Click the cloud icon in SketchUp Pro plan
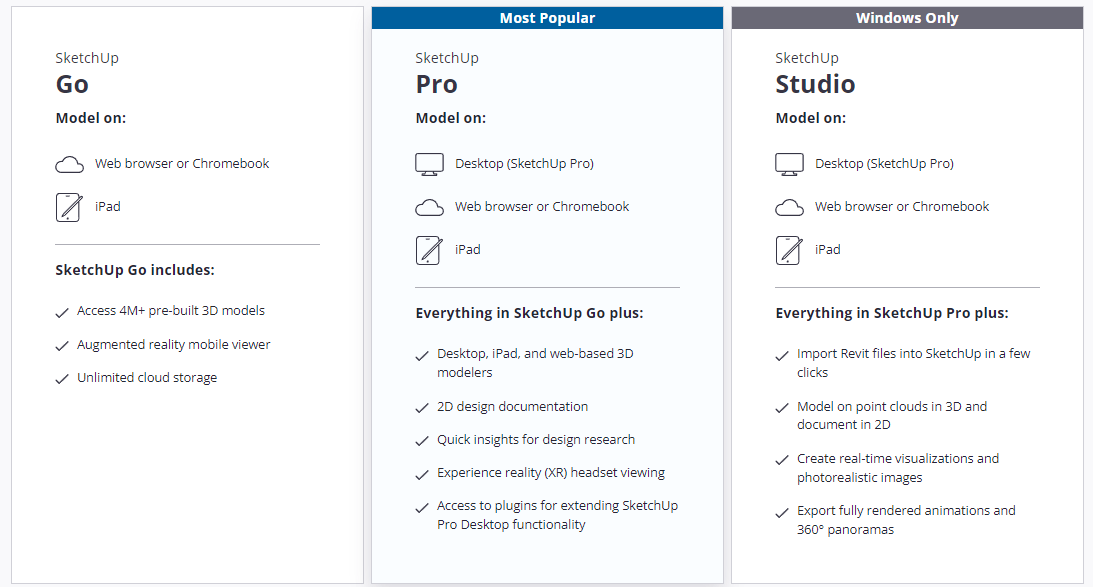1093x587 pixels. click(x=429, y=208)
